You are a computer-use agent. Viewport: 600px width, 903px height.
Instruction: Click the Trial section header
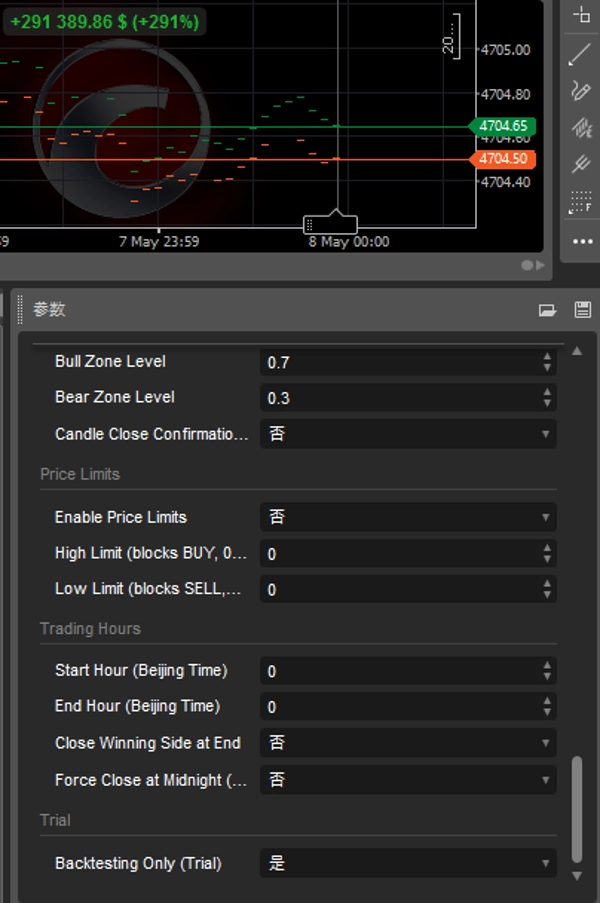[55, 820]
